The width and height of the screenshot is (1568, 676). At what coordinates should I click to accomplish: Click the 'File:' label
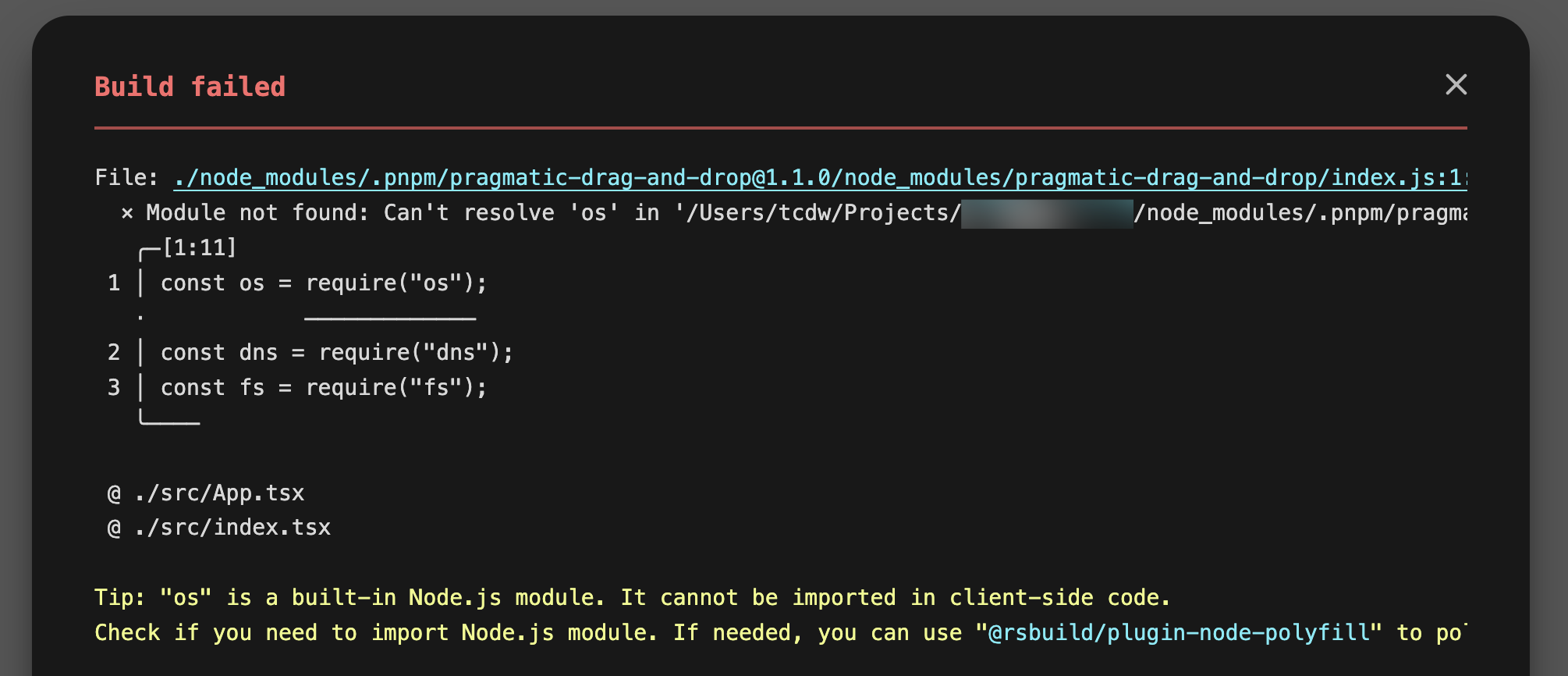click(x=126, y=178)
